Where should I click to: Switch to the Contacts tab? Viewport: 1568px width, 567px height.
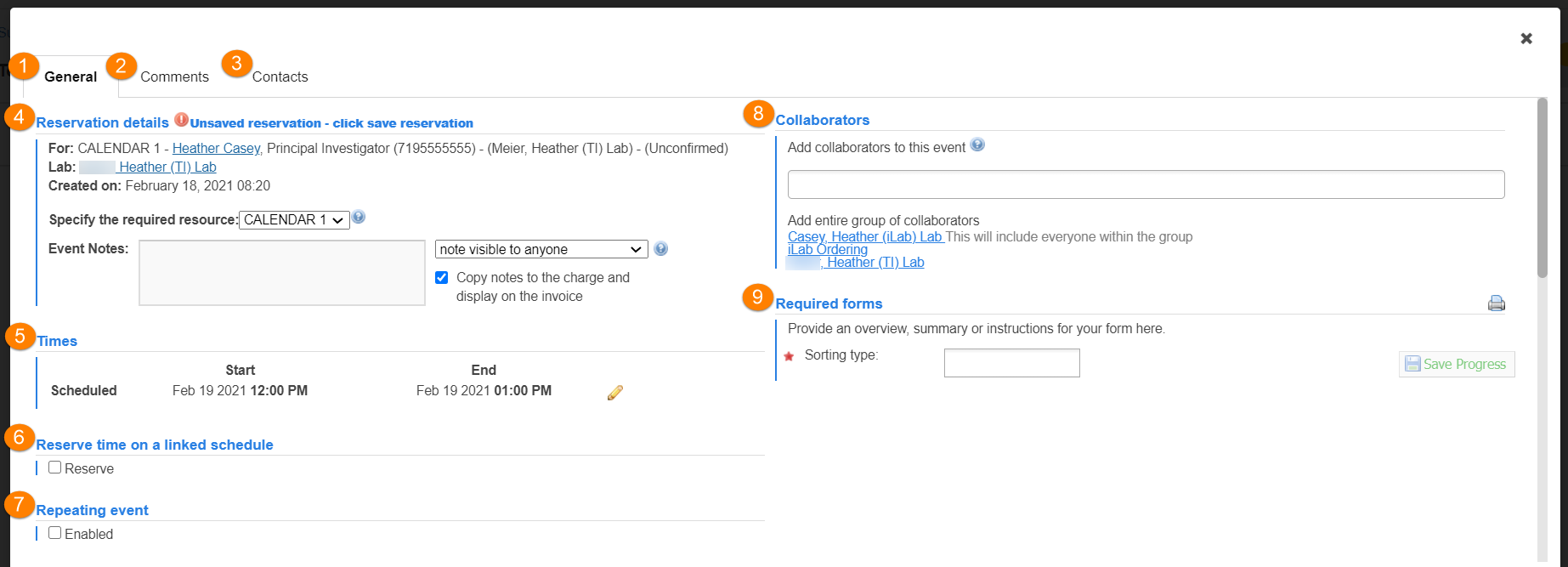click(280, 77)
